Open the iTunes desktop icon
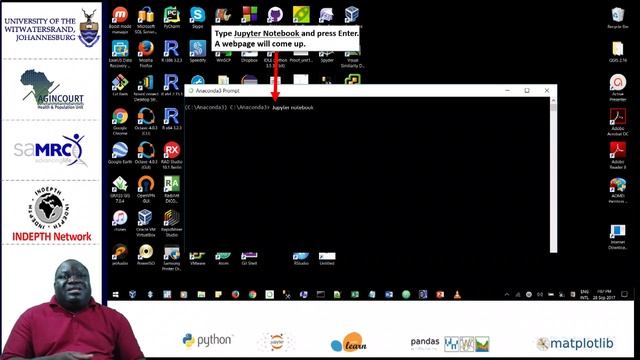The height and width of the screenshot is (360, 640). click(x=120, y=221)
